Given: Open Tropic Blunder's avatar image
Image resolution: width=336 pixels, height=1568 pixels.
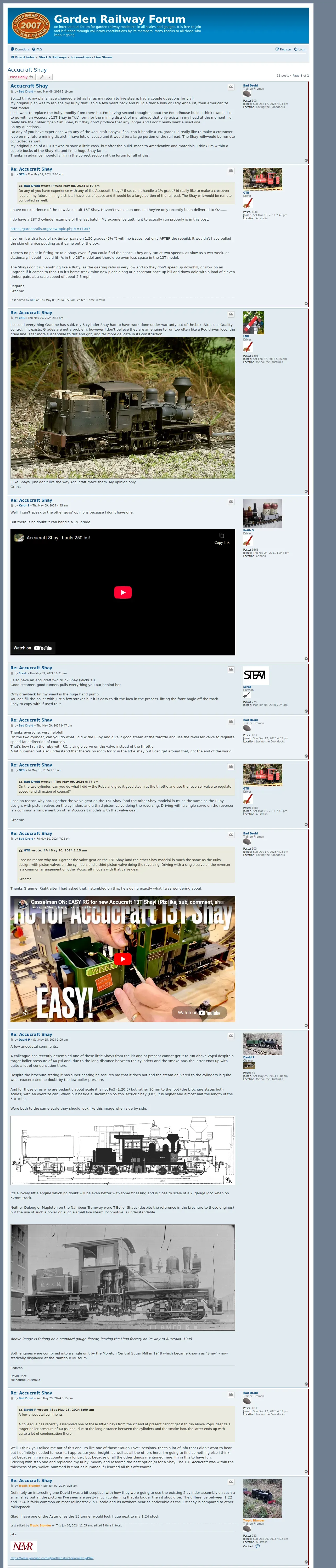Looking at the screenshot, I should tap(262, 1498).
